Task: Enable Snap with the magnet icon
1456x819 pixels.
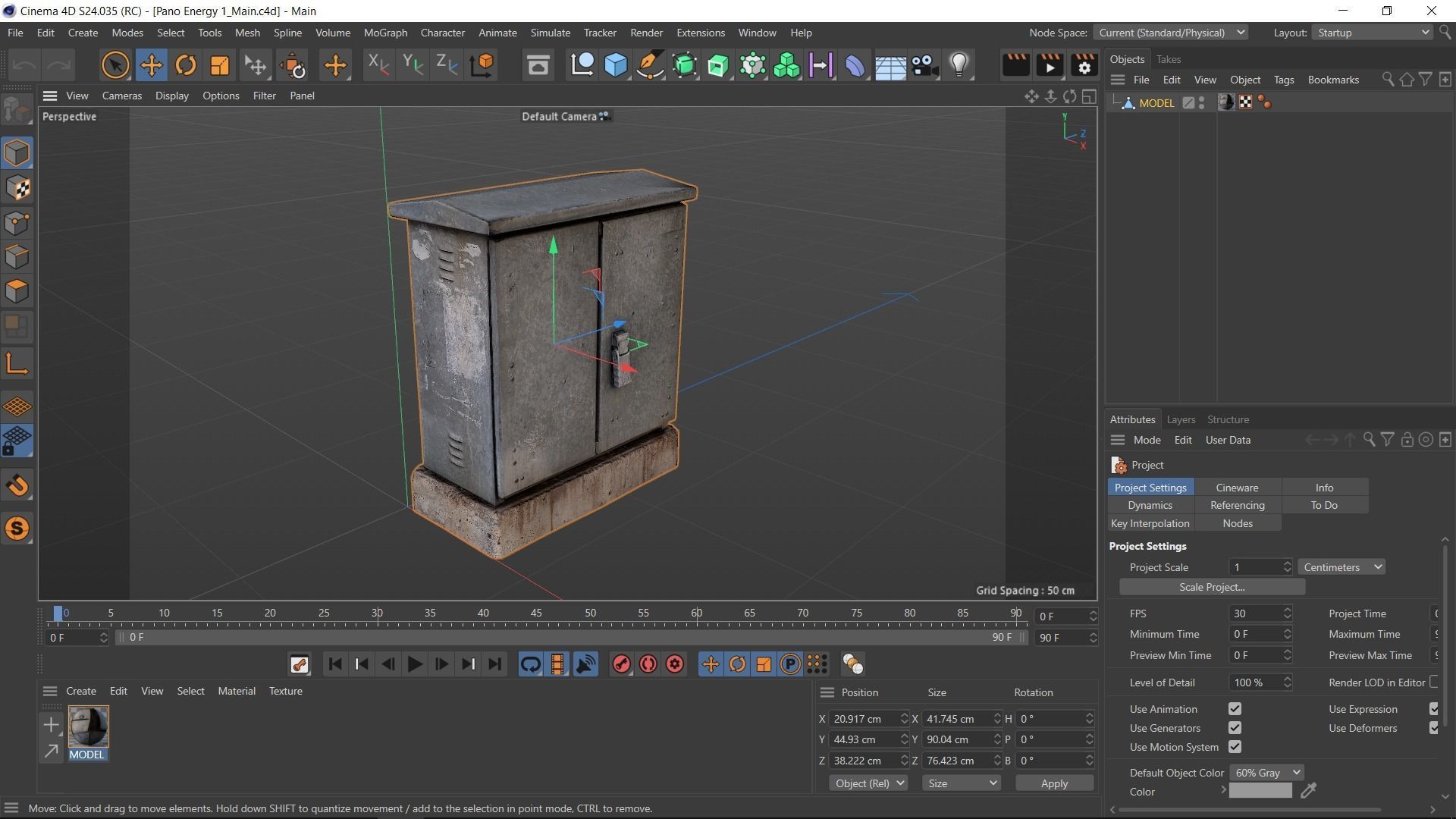Action: [17, 485]
